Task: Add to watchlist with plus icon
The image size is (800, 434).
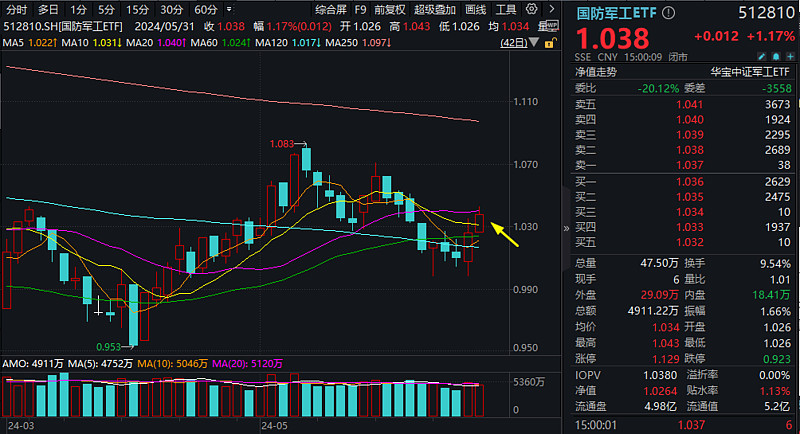Action: (790, 57)
